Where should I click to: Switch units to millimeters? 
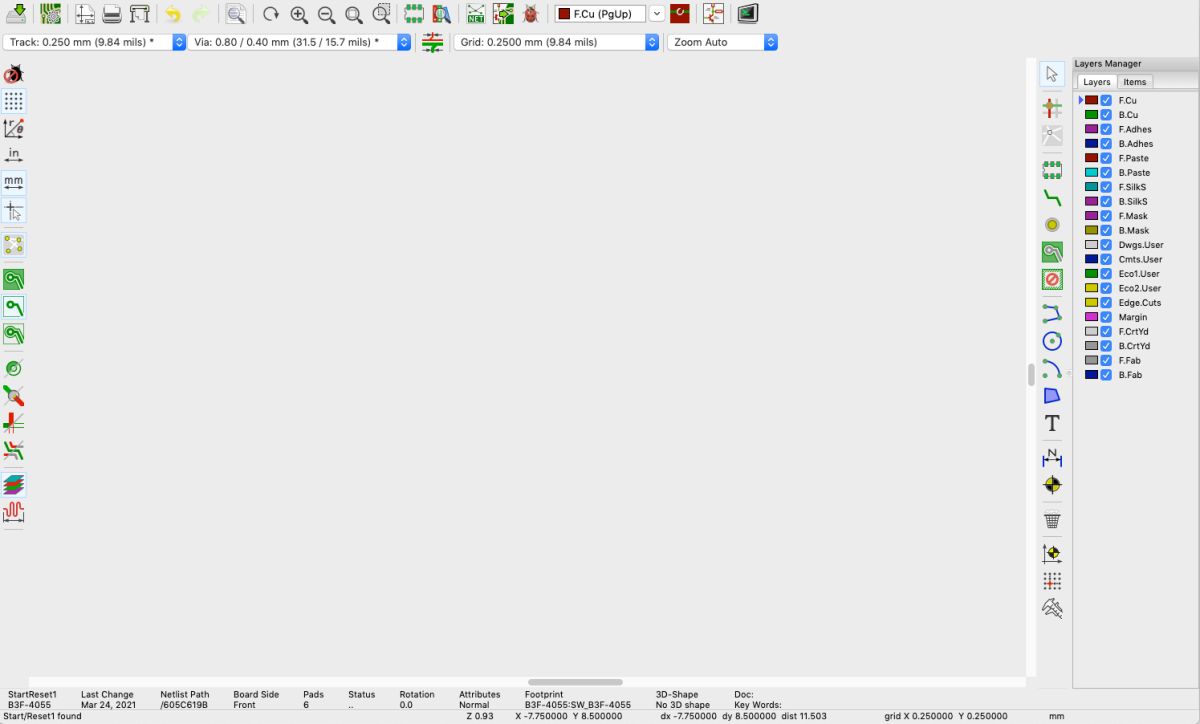click(14, 182)
